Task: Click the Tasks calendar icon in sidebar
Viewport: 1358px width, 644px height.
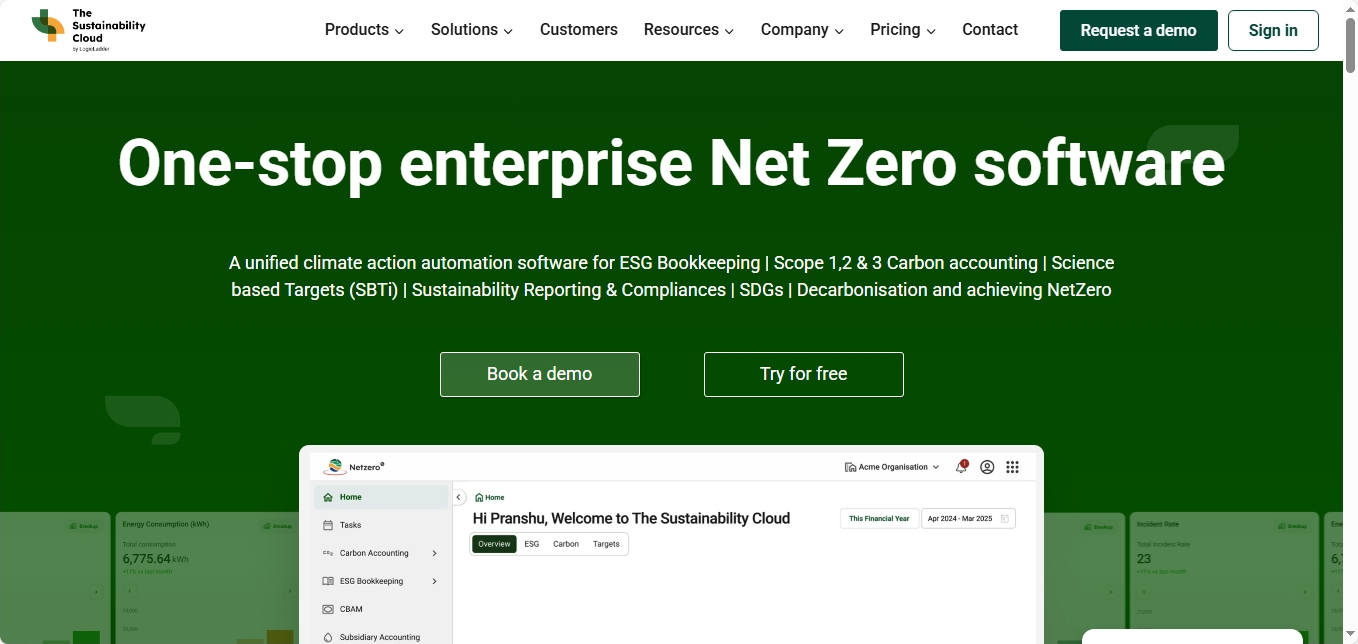Action: [x=328, y=525]
